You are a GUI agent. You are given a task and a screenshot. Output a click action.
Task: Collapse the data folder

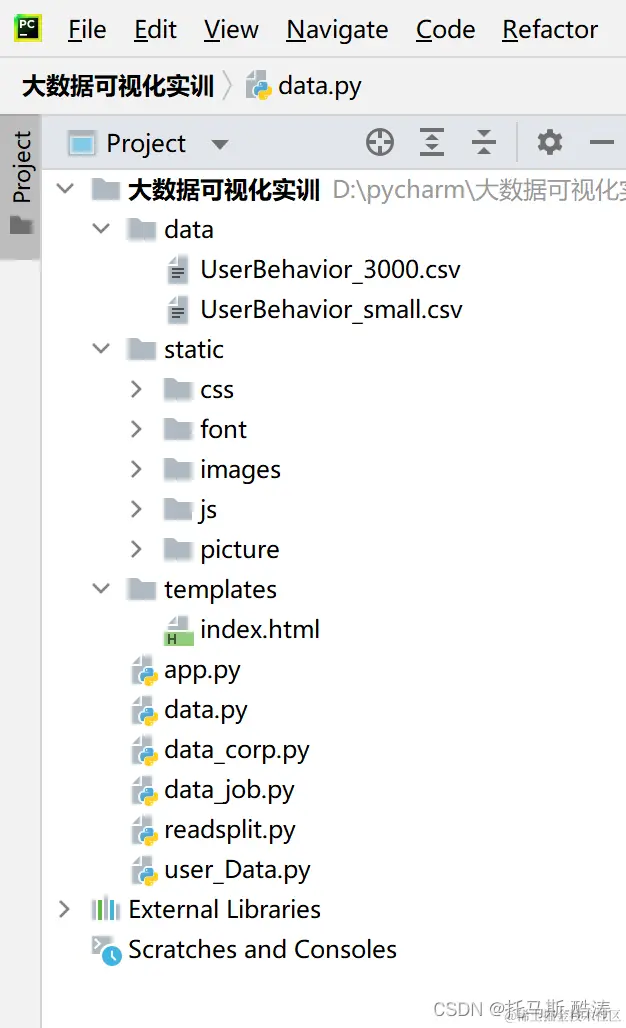[101, 229]
